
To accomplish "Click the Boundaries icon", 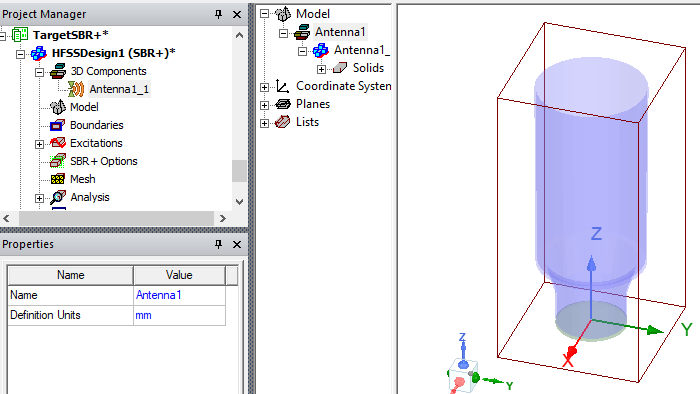I will (x=58, y=125).
